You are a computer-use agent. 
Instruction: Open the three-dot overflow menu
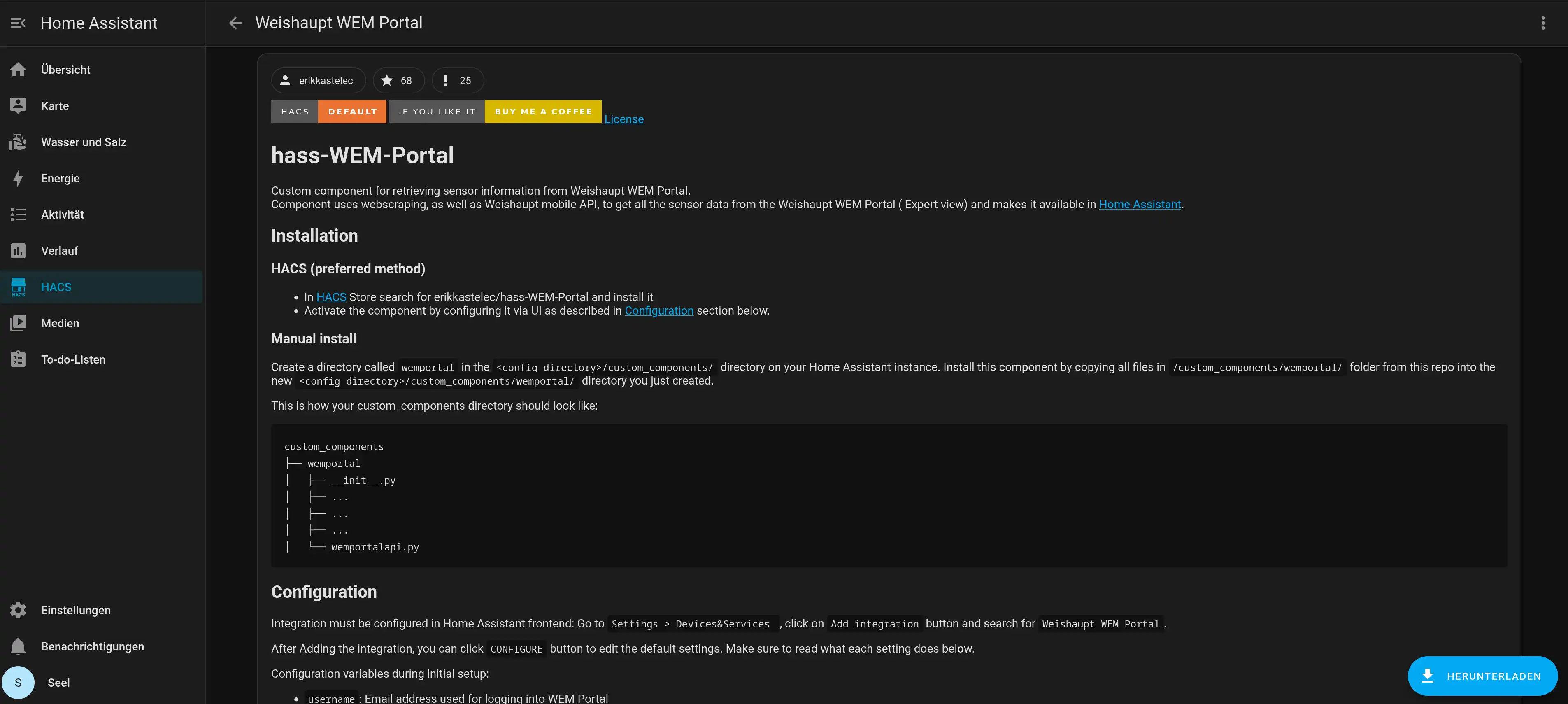(1542, 23)
